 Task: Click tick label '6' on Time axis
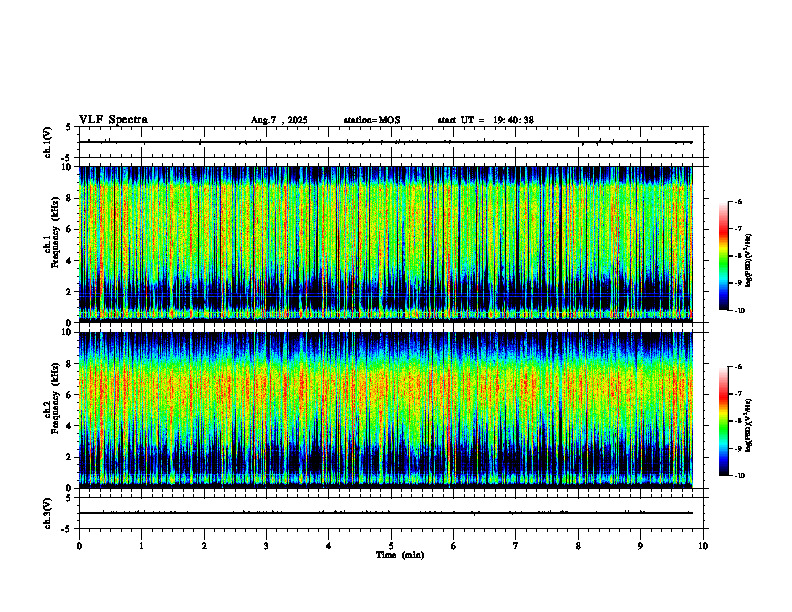(x=454, y=546)
